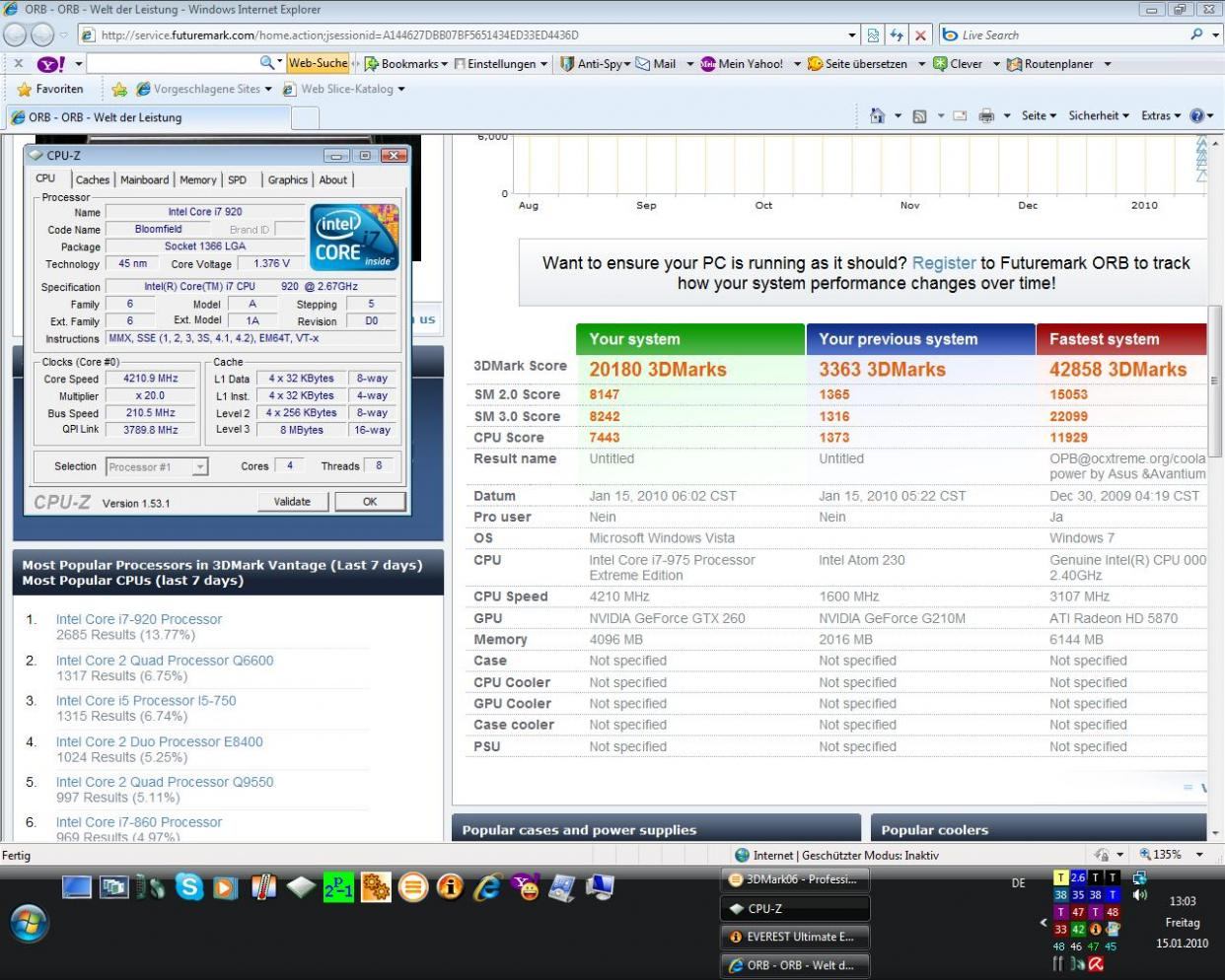Open the Seite menu
The height and width of the screenshot is (980, 1225).
click(1039, 115)
